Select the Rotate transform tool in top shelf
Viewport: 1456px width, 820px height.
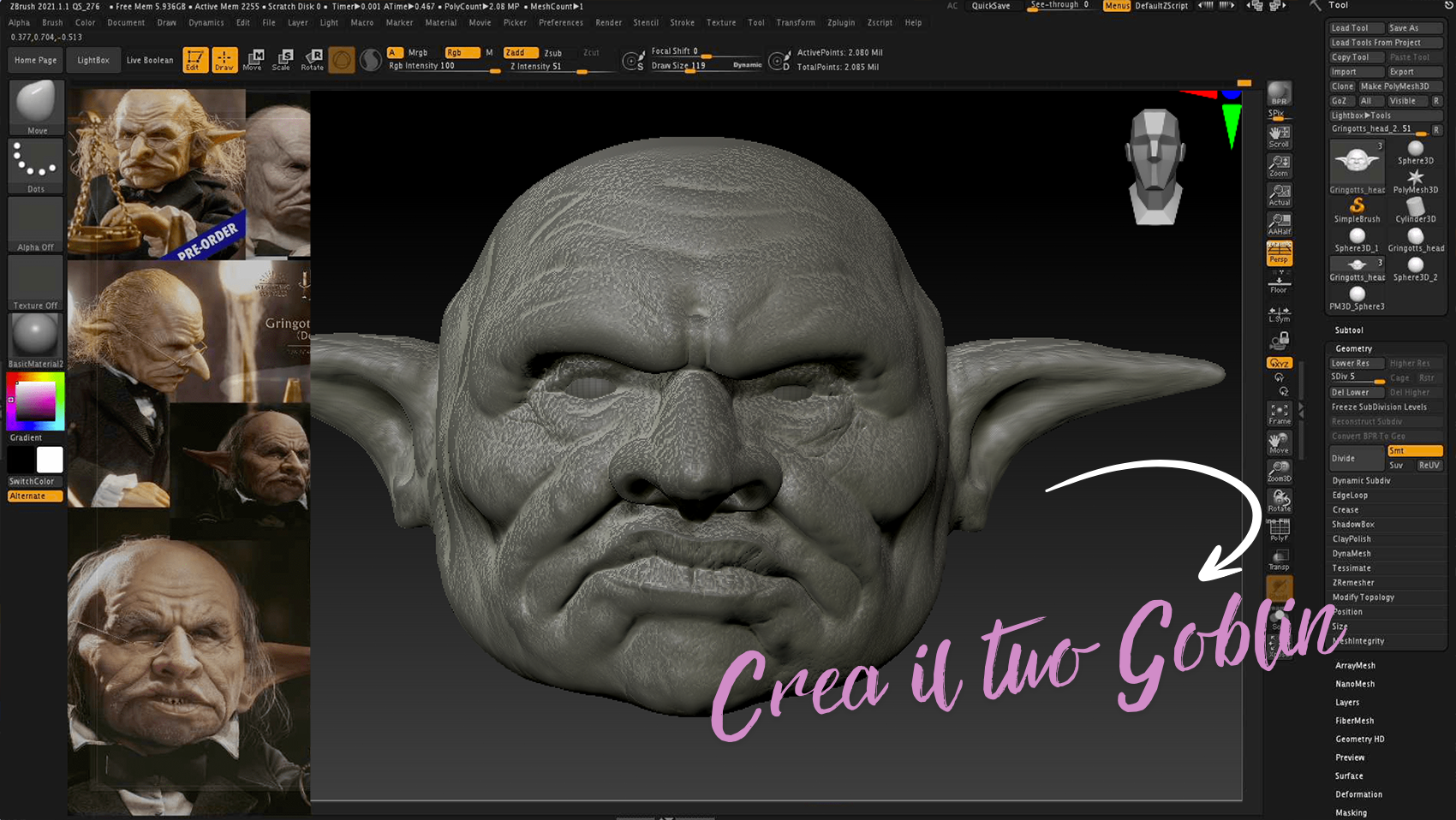(312, 59)
